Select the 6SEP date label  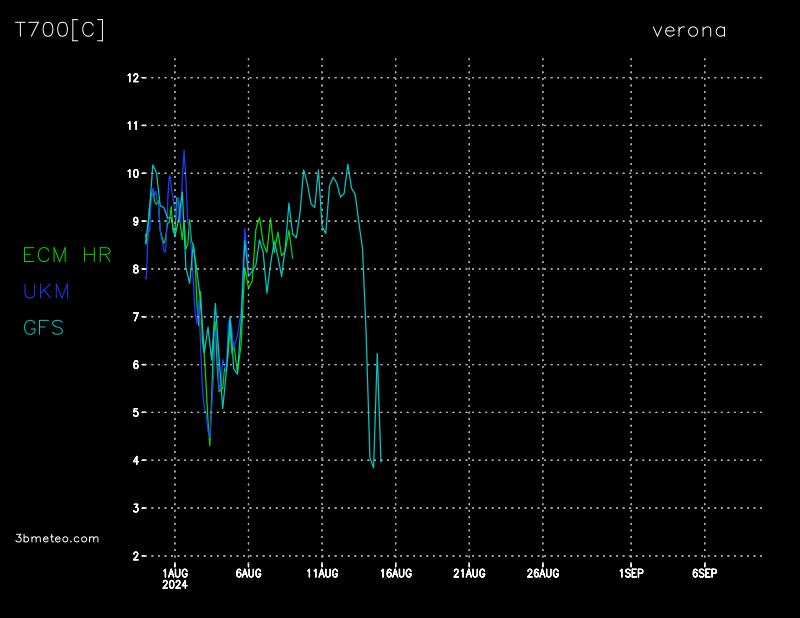[x=704, y=573]
